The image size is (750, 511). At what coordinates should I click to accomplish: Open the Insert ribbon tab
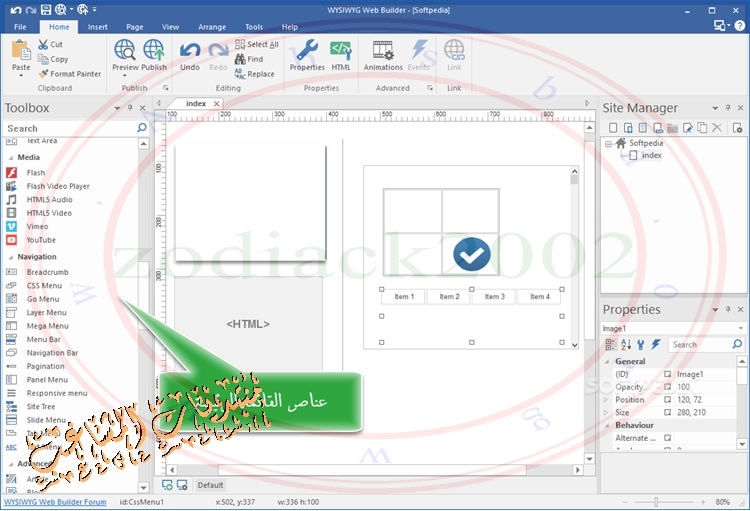tap(98, 27)
